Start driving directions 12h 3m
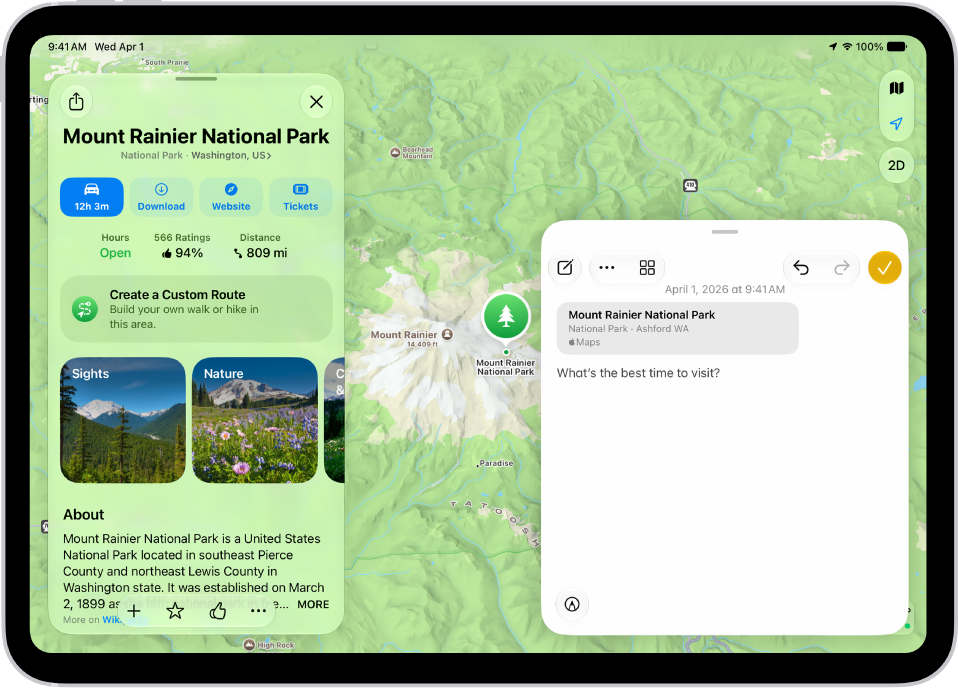The image size is (958, 689). [x=92, y=197]
